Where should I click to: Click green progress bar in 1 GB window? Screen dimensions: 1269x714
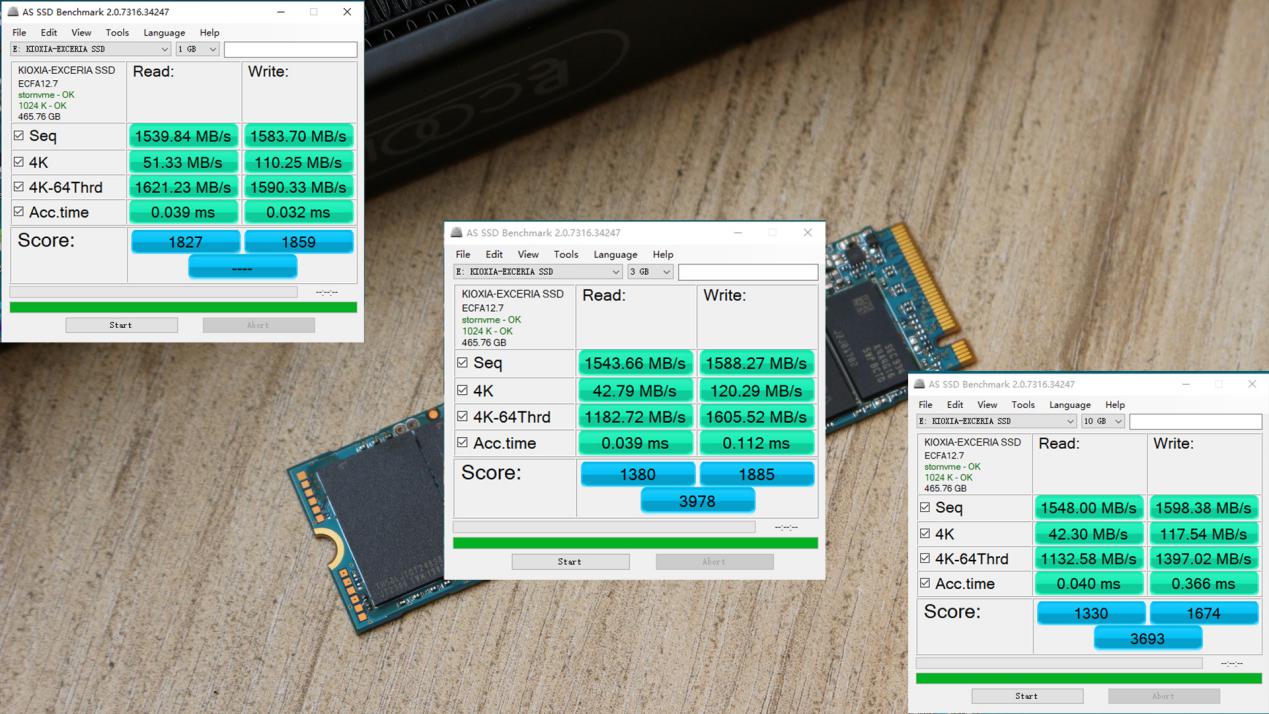(x=183, y=307)
